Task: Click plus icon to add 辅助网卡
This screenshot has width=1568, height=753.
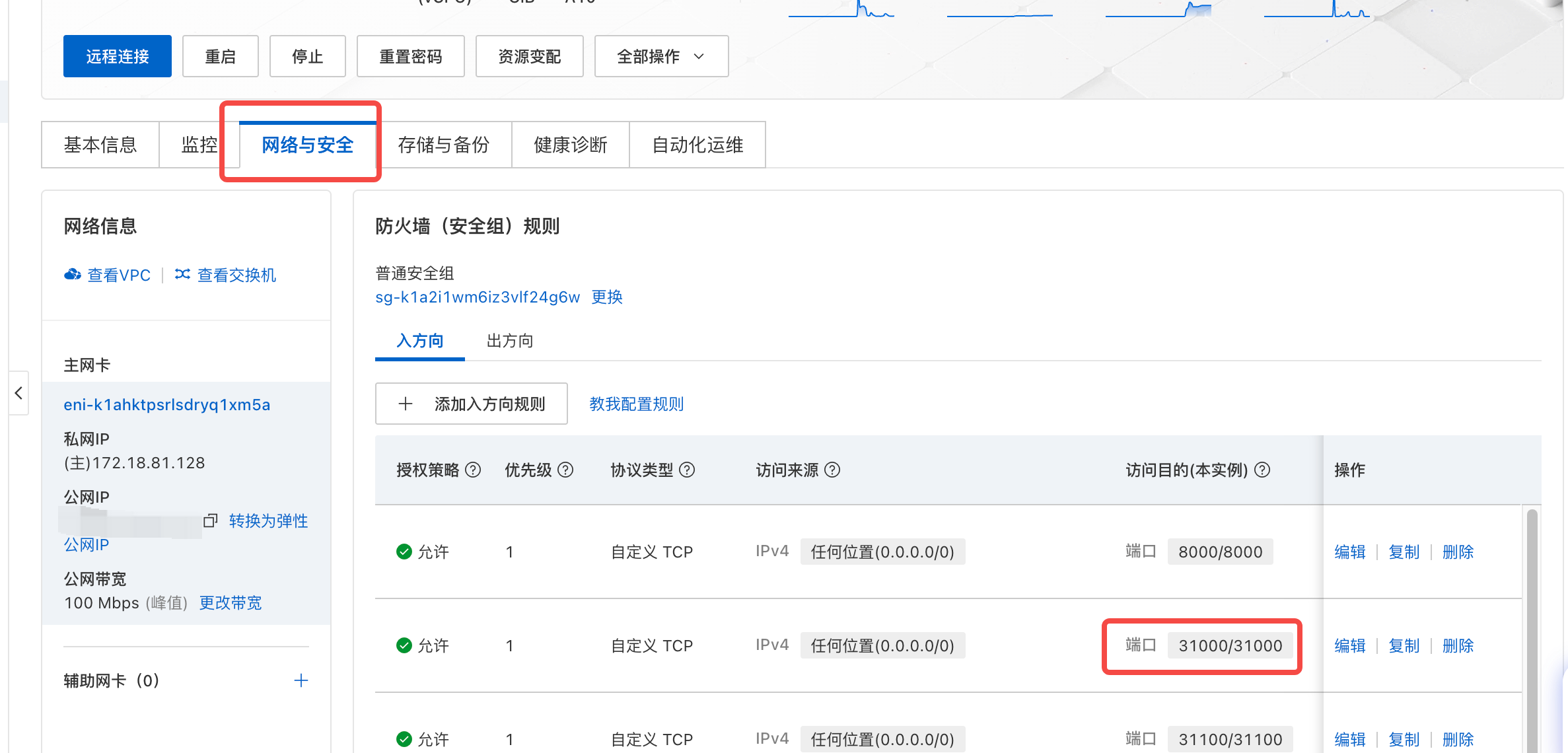Action: point(301,680)
